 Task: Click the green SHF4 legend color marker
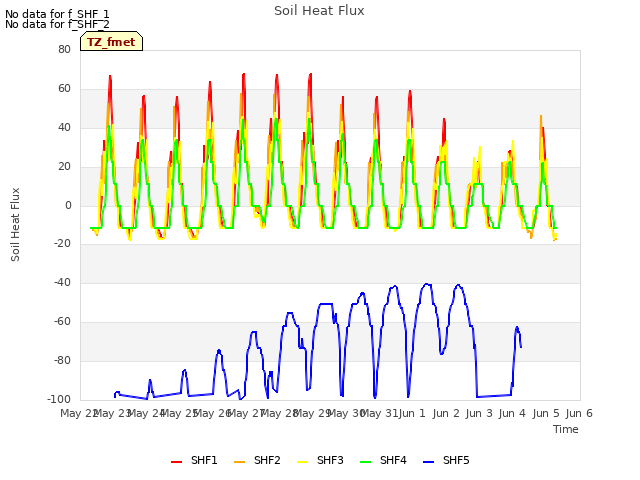pos(366,462)
